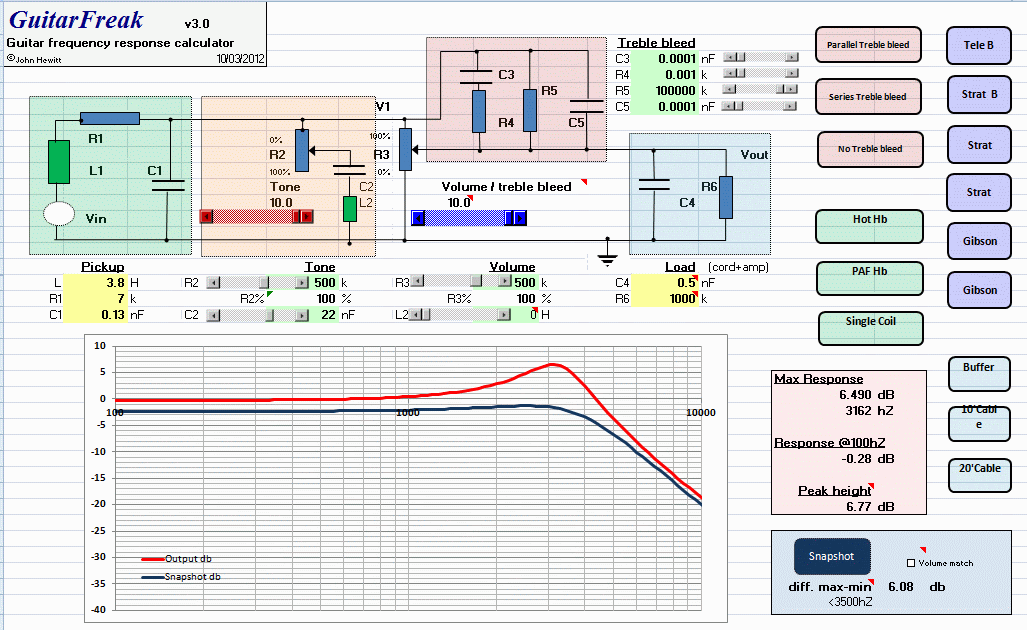Click C3 scrollbar left arrow
1027x630 pixels.
(x=730, y=57)
